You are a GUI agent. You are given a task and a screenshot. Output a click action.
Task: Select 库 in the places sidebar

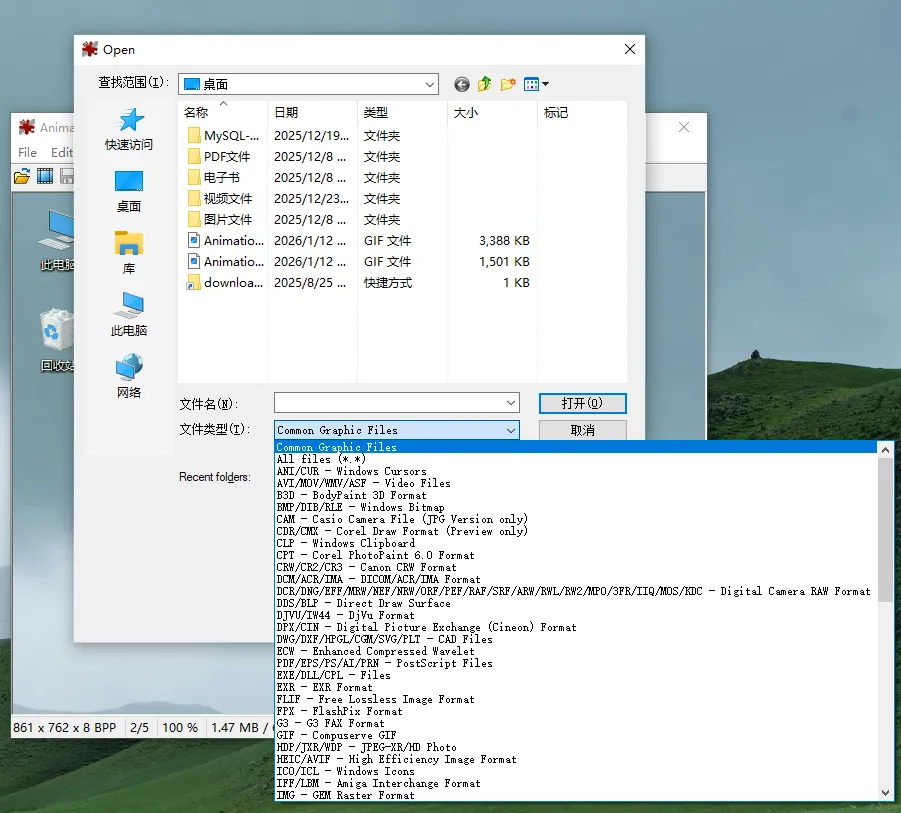click(129, 253)
